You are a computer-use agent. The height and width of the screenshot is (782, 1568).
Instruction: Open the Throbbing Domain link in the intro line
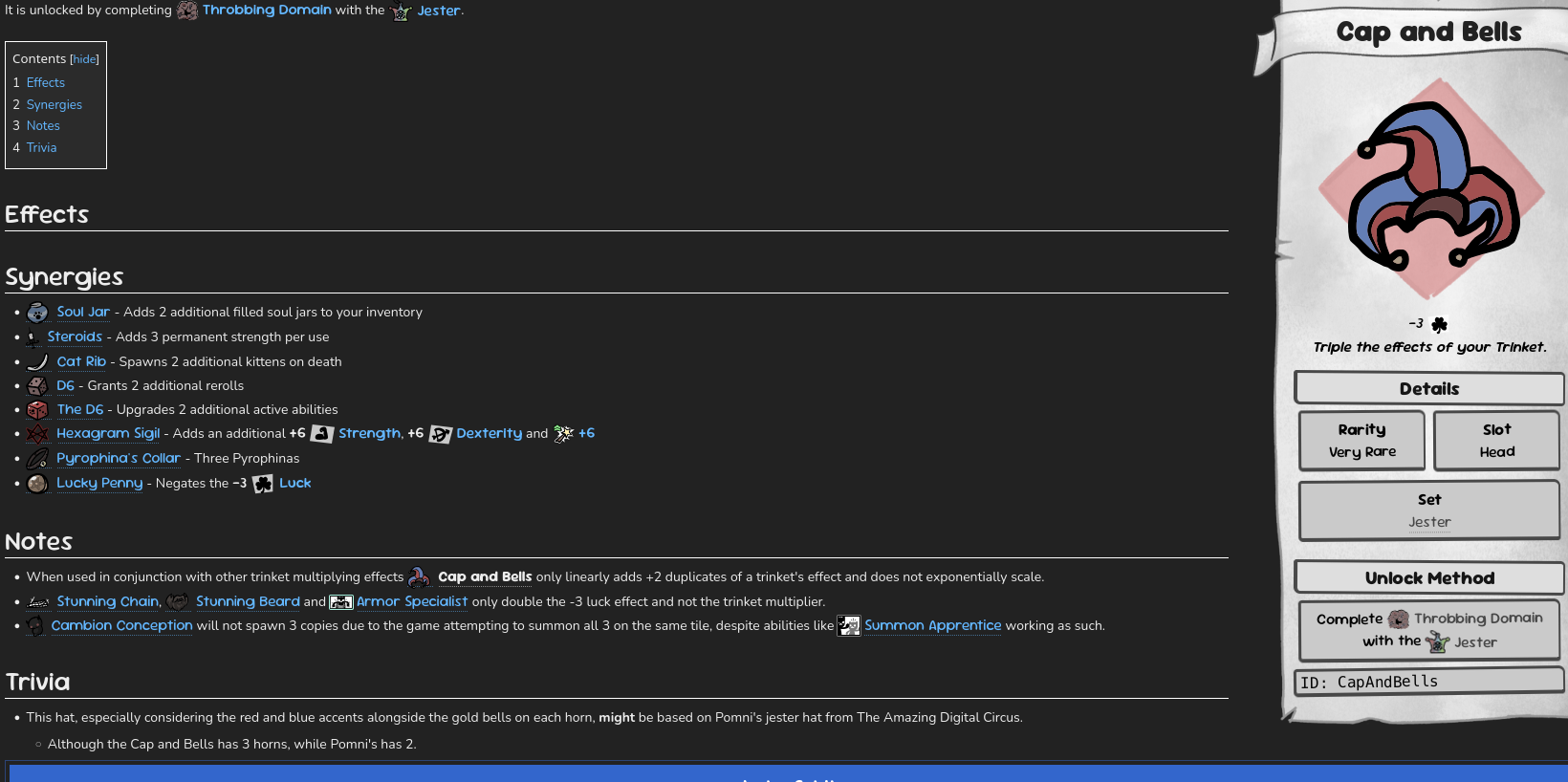point(267,11)
